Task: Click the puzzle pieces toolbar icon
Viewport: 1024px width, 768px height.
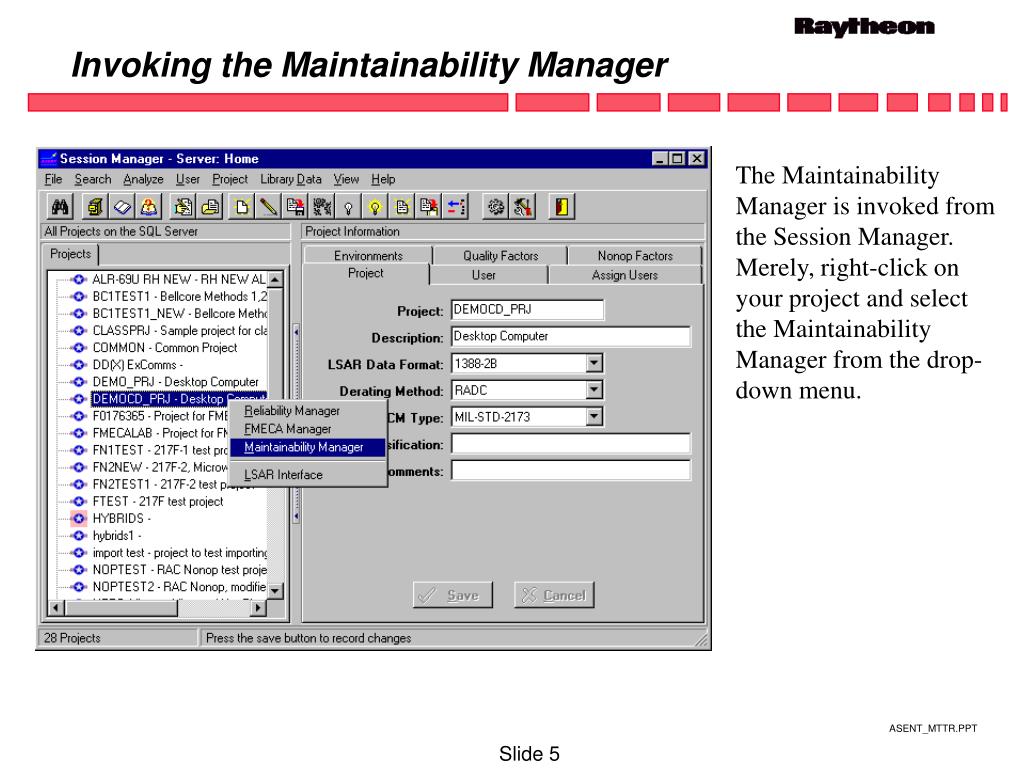Action: [322, 207]
